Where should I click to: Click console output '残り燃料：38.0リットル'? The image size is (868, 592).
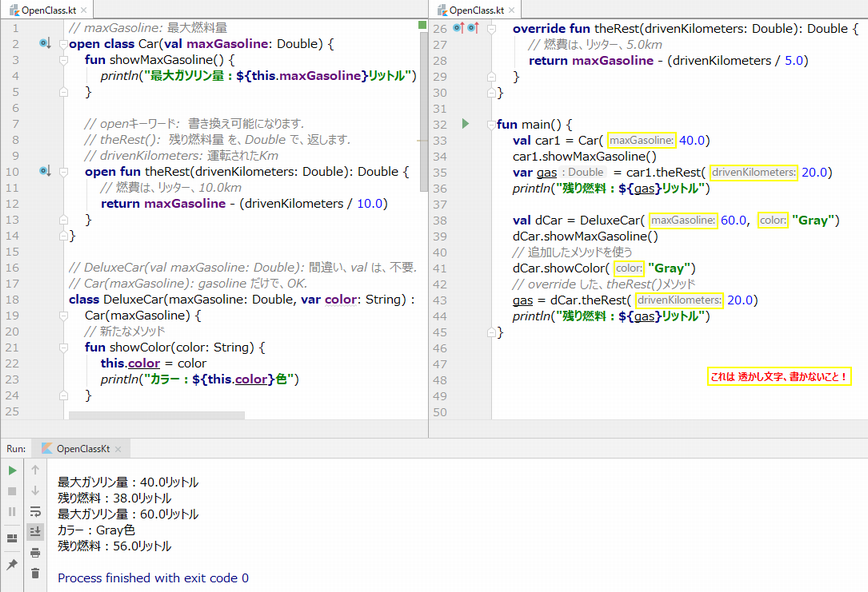[115, 498]
